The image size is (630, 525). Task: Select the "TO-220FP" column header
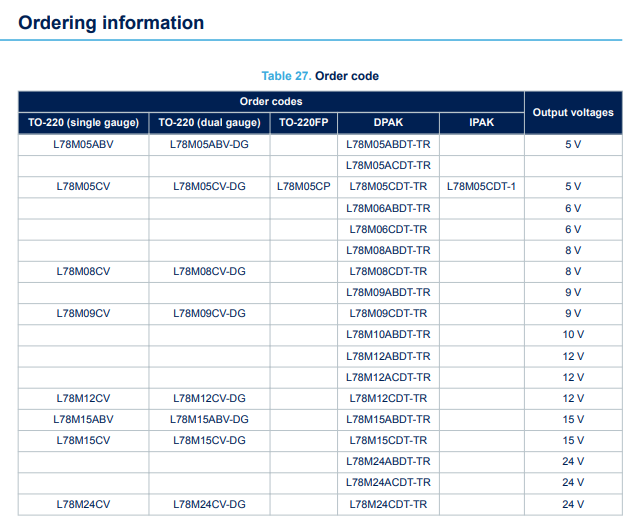click(x=304, y=123)
